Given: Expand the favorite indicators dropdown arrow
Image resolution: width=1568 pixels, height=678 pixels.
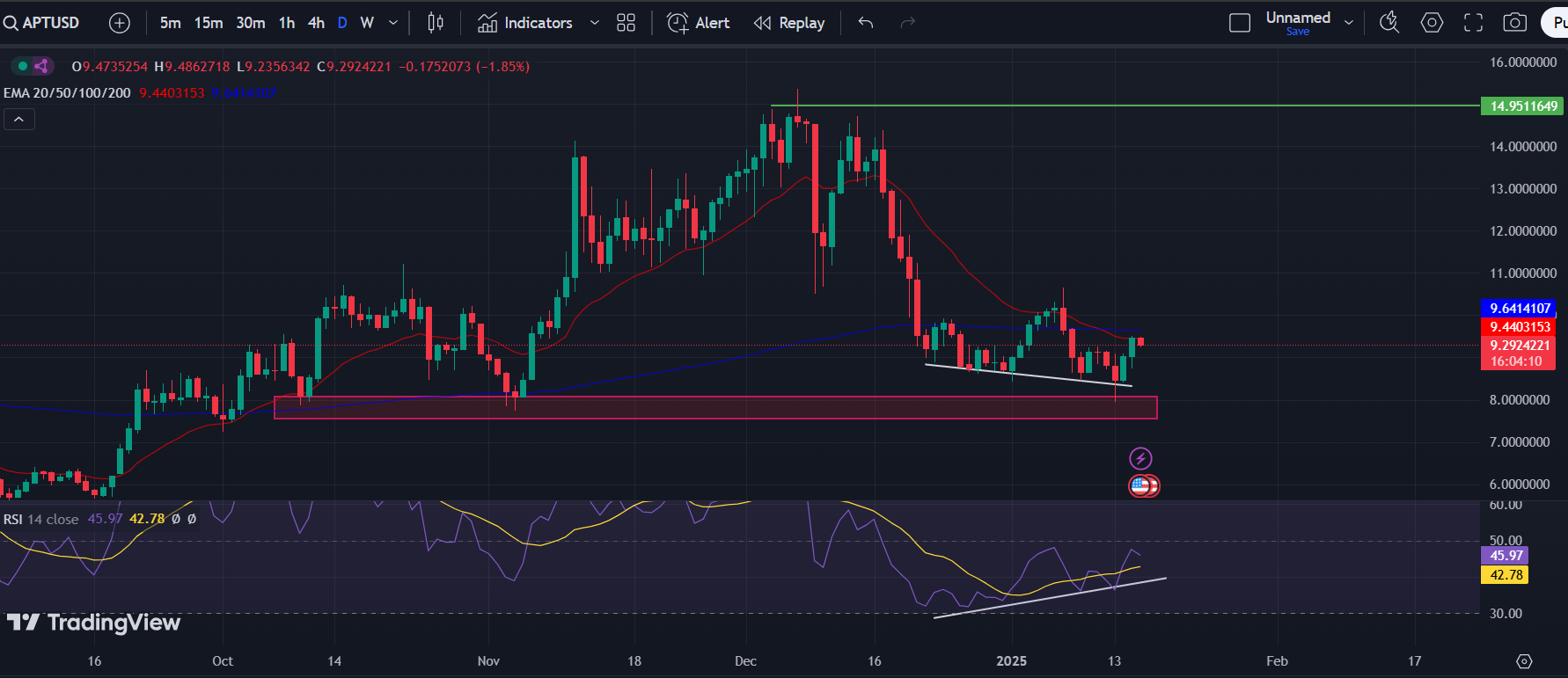Looking at the screenshot, I should point(594,23).
